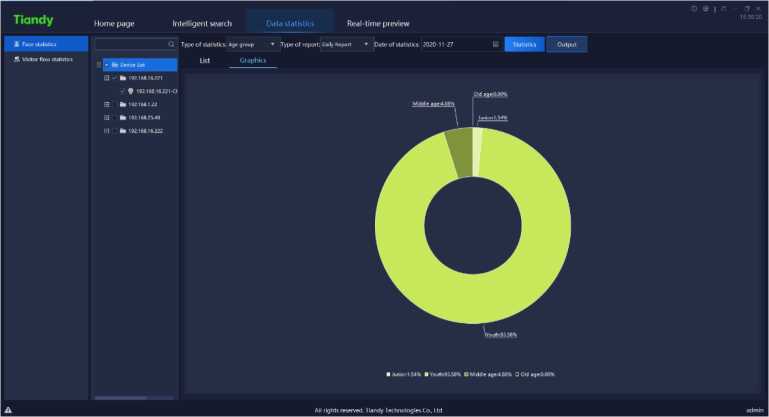Open the Type of statistics dropdown
This screenshot has width=769, height=417.
pos(253,44)
